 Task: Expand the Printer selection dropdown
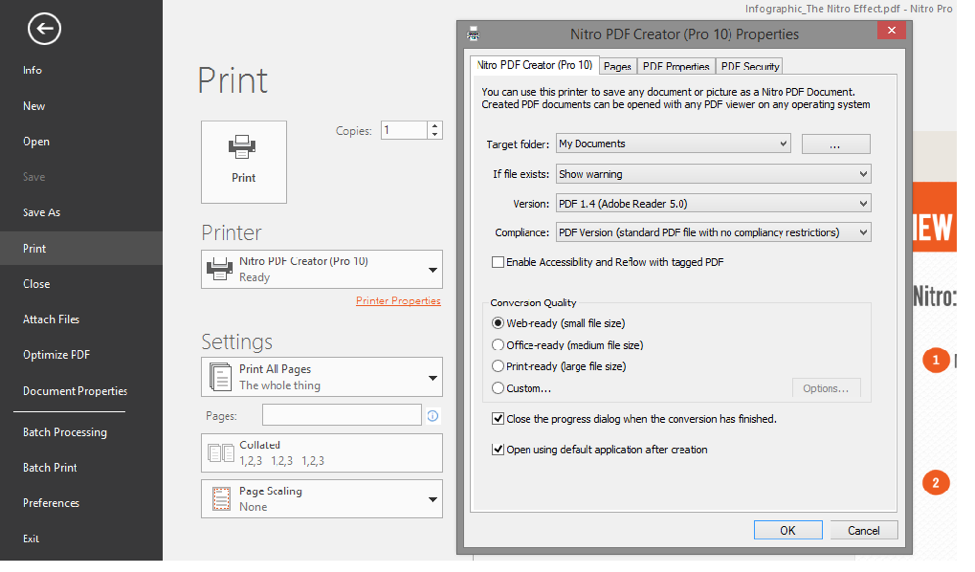(433, 270)
